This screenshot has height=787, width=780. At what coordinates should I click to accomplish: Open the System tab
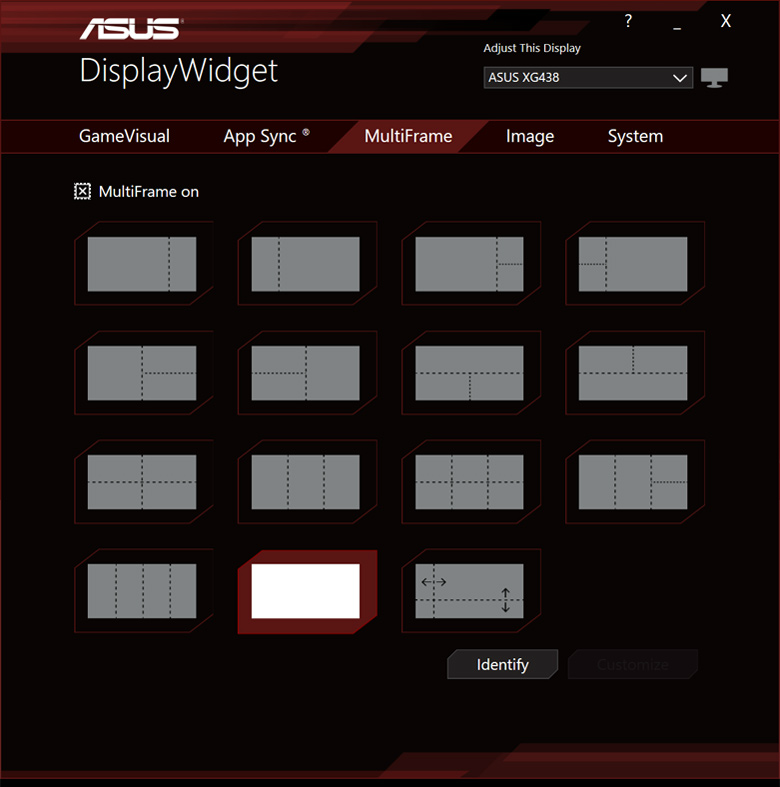(x=635, y=137)
